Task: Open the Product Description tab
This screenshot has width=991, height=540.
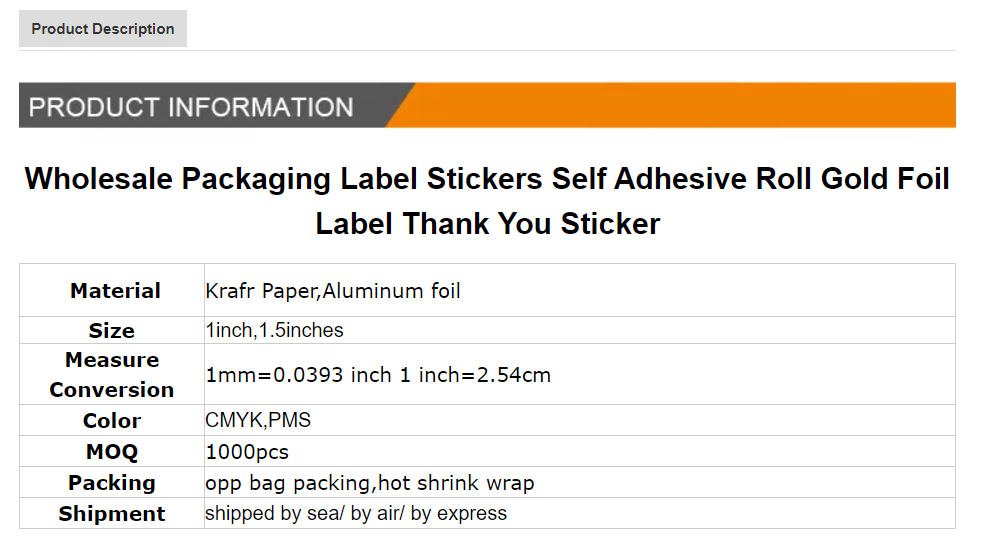Action: [103, 28]
